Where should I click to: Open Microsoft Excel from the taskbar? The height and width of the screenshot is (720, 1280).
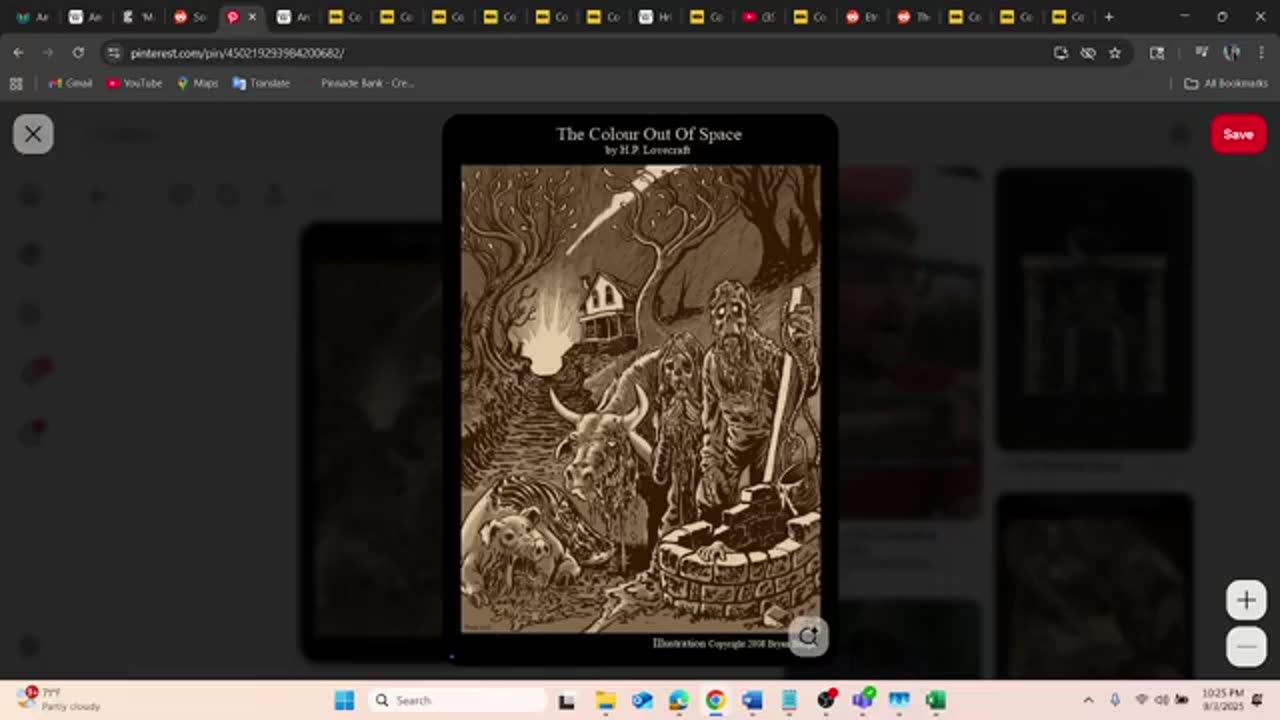pyautogui.click(x=936, y=700)
